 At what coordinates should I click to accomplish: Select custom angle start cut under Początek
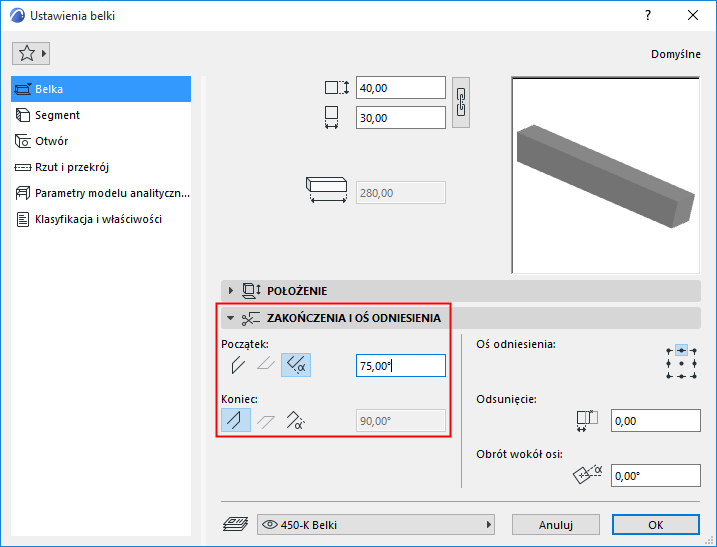(x=296, y=365)
